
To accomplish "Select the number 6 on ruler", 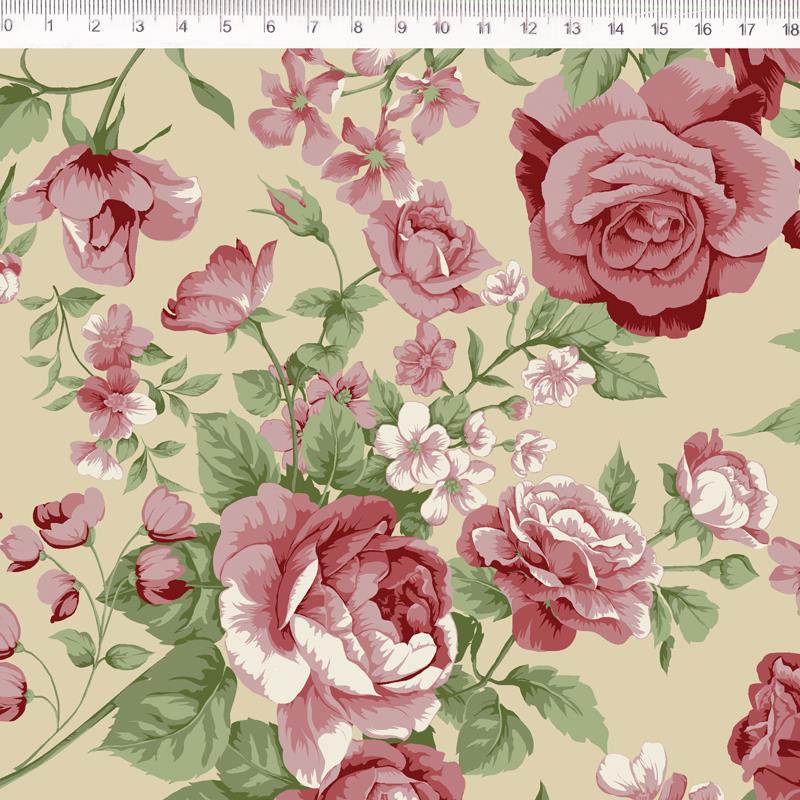I will coord(271,27).
